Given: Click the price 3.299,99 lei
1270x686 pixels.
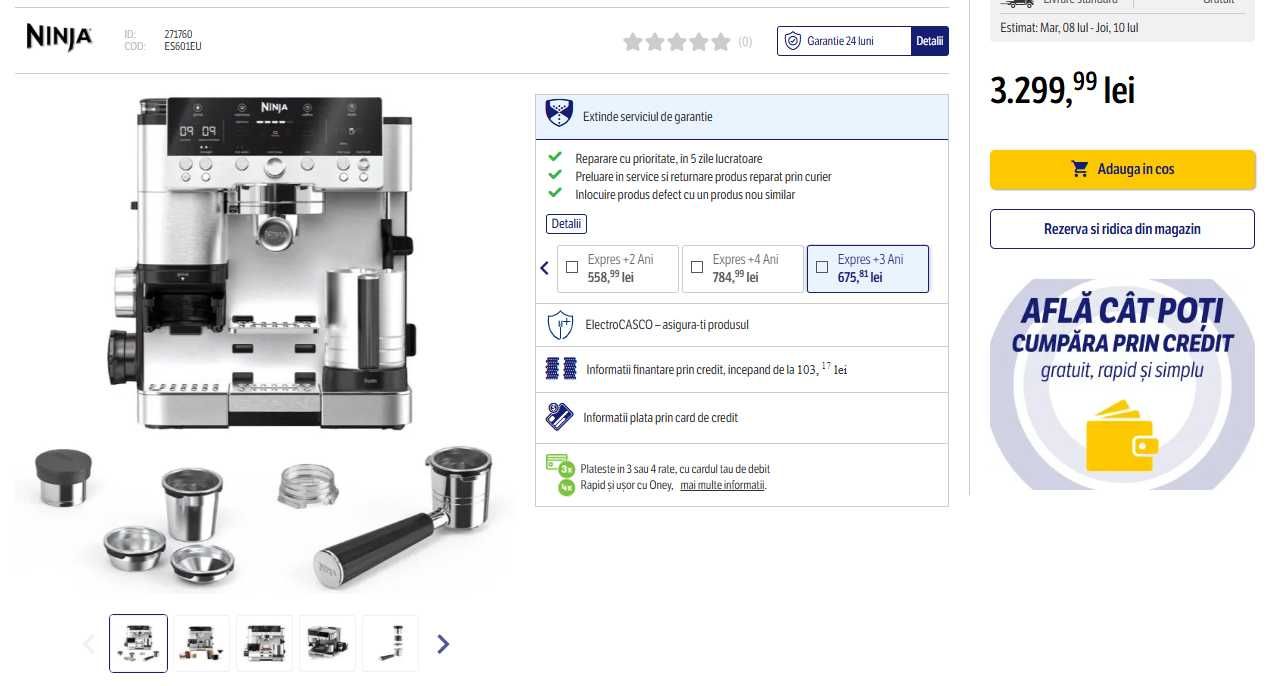Looking at the screenshot, I should (x=1063, y=90).
